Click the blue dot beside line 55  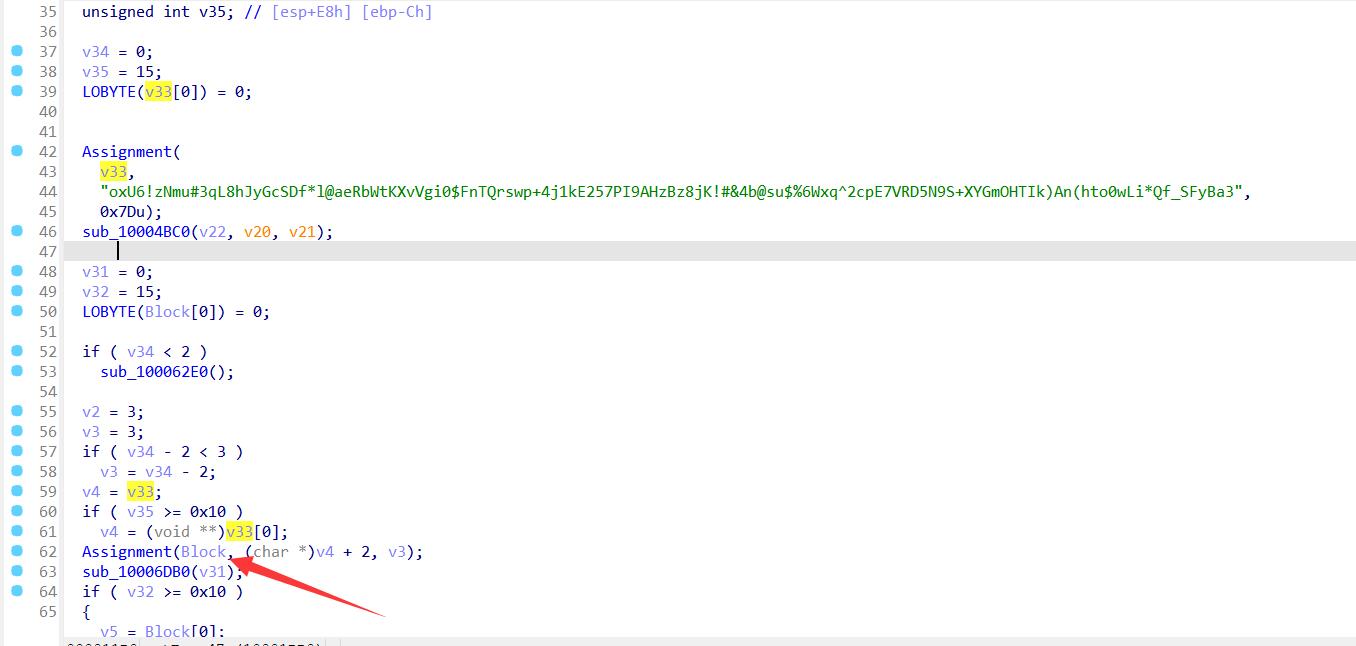pyautogui.click(x=17, y=411)
